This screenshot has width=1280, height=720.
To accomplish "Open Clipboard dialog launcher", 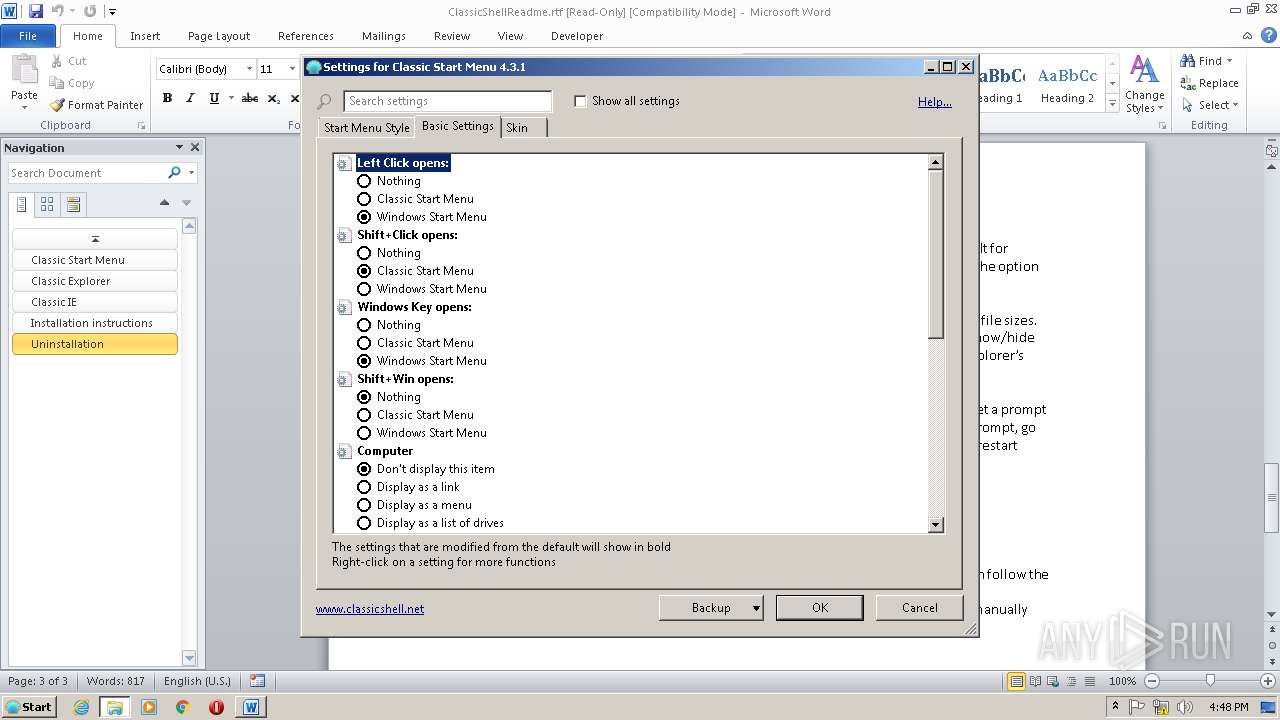I will point(141,126).
